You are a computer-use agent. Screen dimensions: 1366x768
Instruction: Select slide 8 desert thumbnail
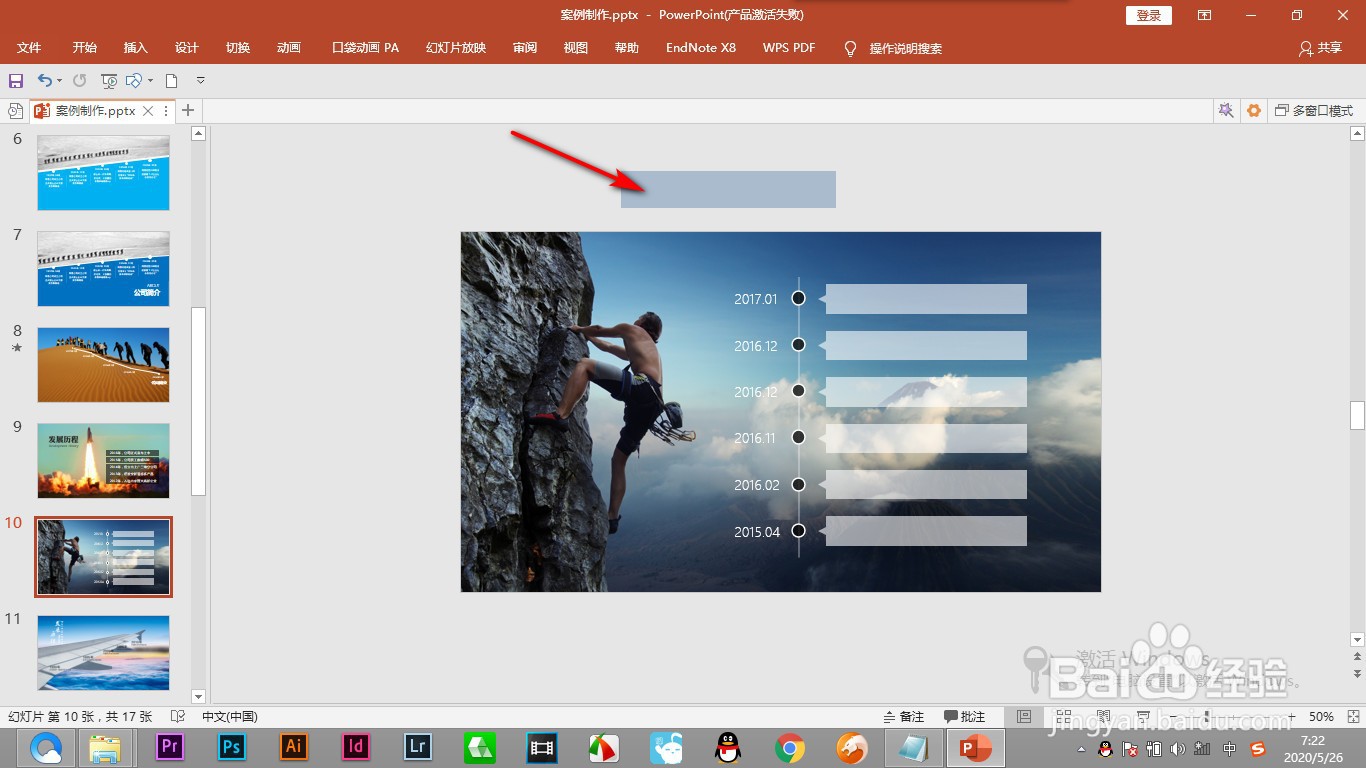click(x=103, y=365)
